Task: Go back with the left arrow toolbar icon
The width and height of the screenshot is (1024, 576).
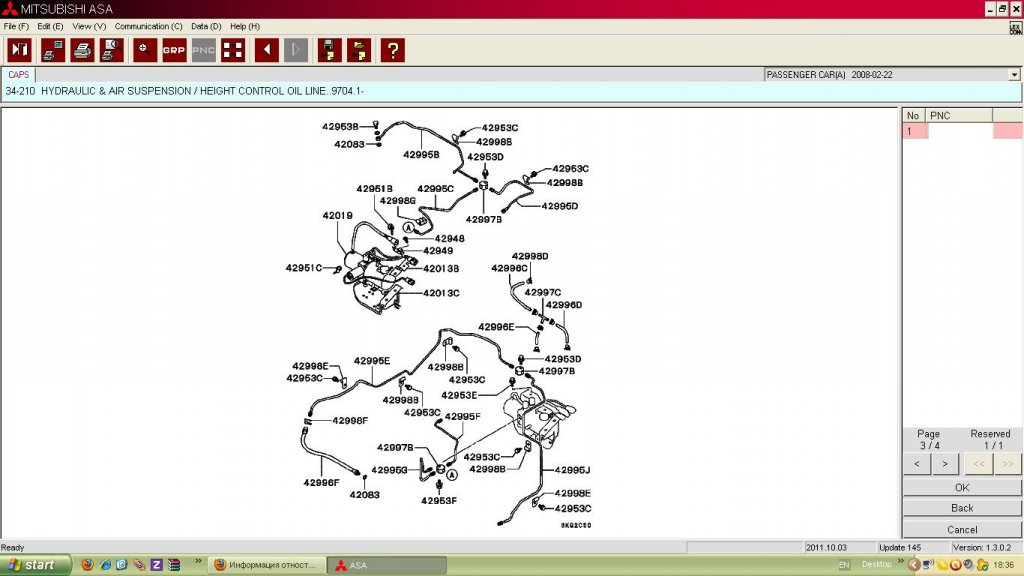Action: pyautogui.click(x=266, y=50)
